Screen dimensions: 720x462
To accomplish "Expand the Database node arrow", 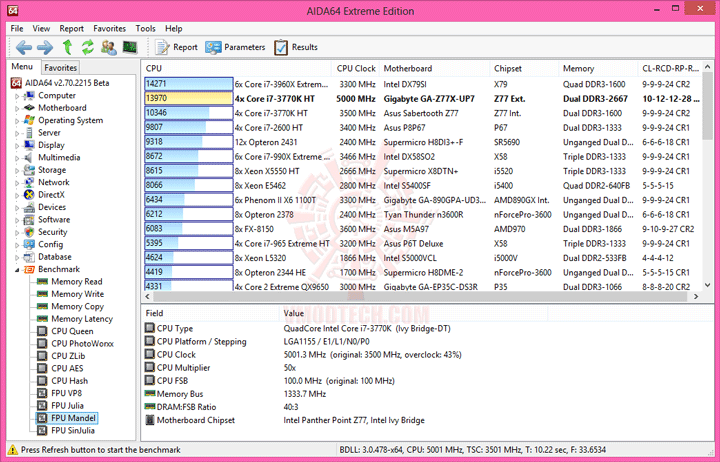I will coord(17,257).
